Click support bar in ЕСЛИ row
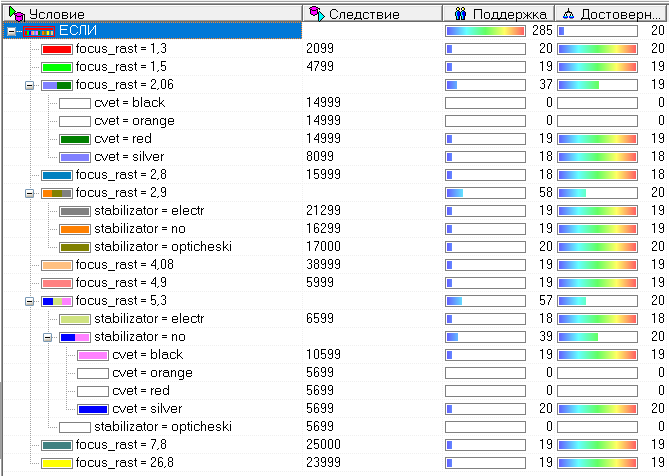Viewport: 669px width, 476px height. coord(485,31)
